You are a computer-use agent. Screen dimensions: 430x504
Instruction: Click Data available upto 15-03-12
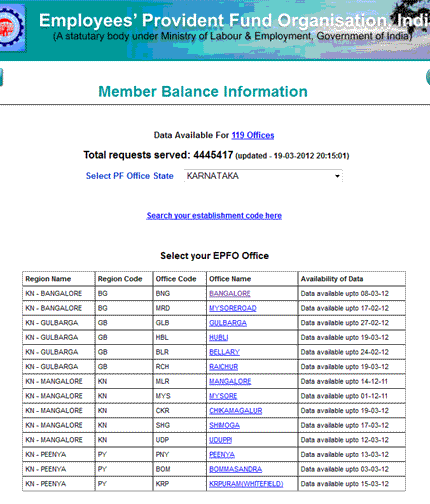tap(344, 484)
